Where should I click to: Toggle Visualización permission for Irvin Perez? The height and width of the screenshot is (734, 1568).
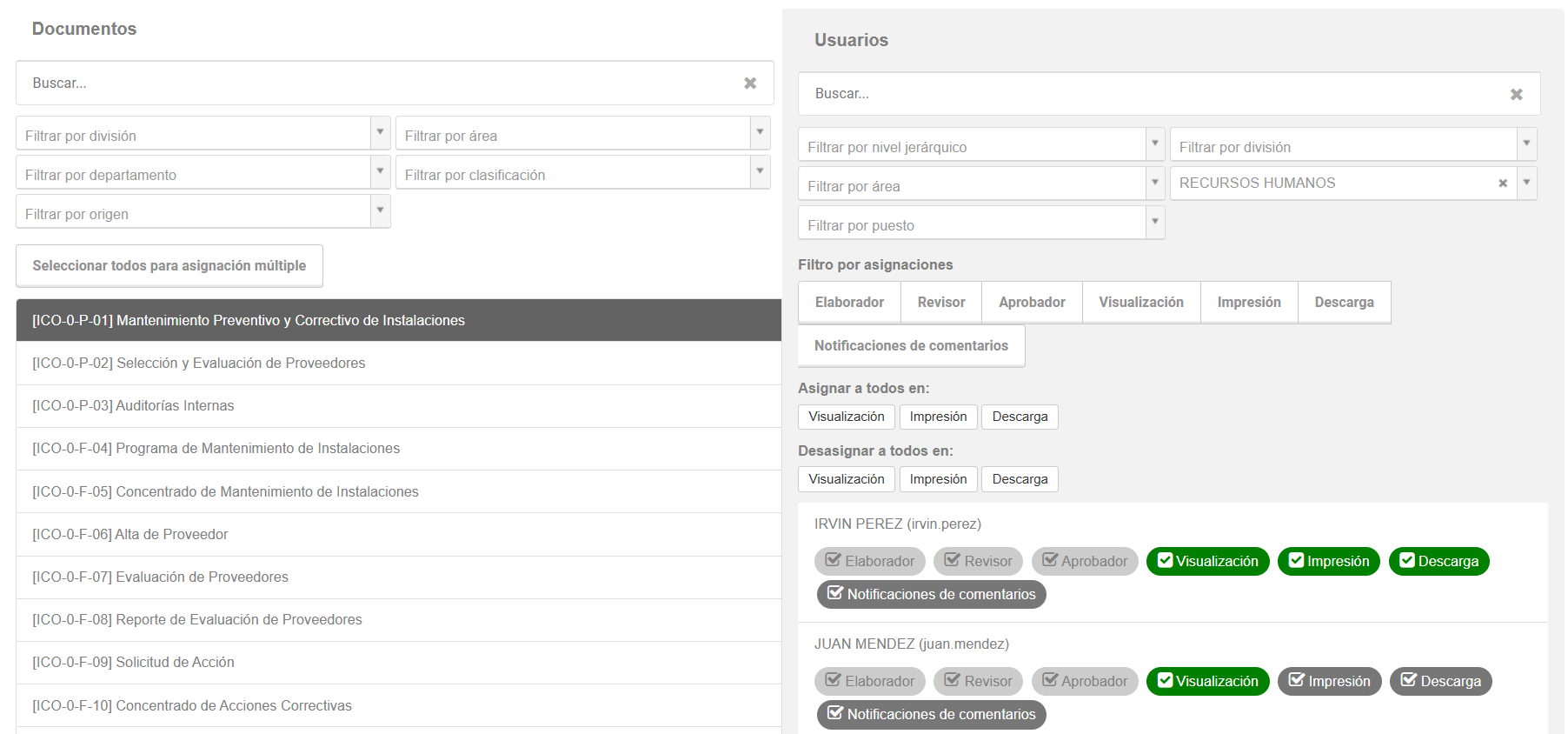tap(1207, 562)
